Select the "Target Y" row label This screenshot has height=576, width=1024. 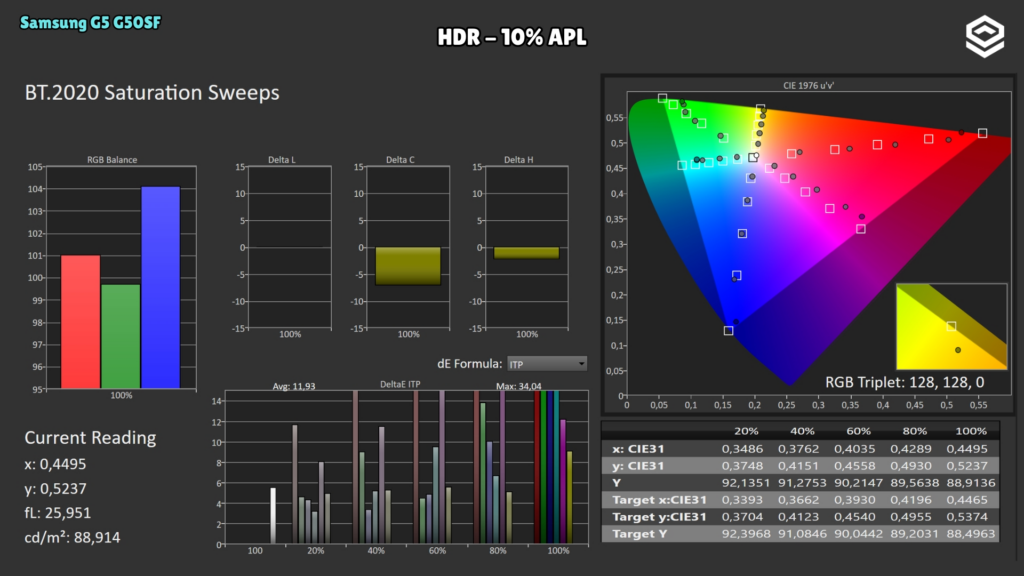tap(639, 534)
